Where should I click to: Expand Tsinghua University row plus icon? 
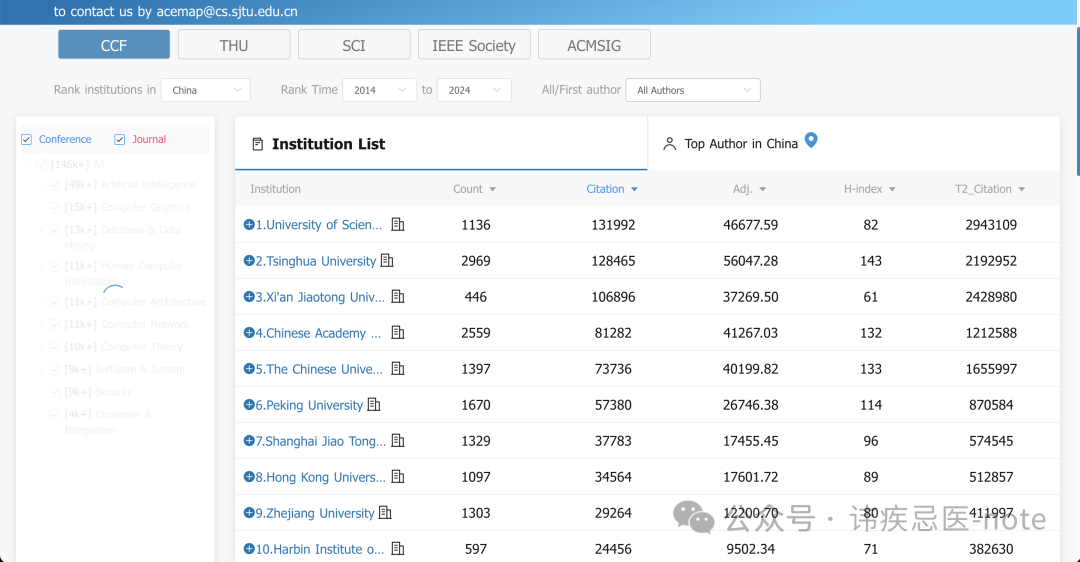(x=249, y=260)
